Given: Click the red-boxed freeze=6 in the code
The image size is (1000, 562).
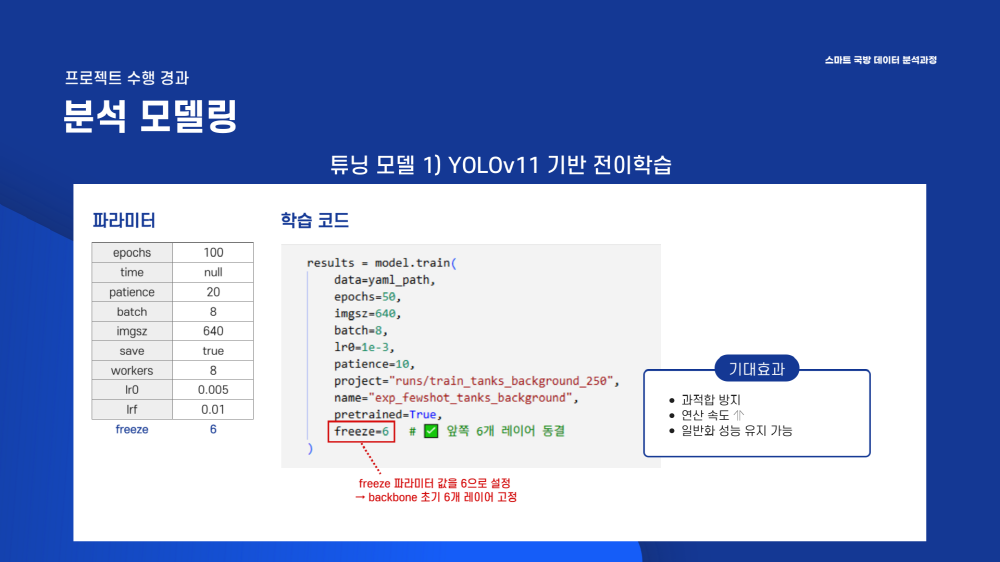Looking at the screenshot, I should coord(360,431).
